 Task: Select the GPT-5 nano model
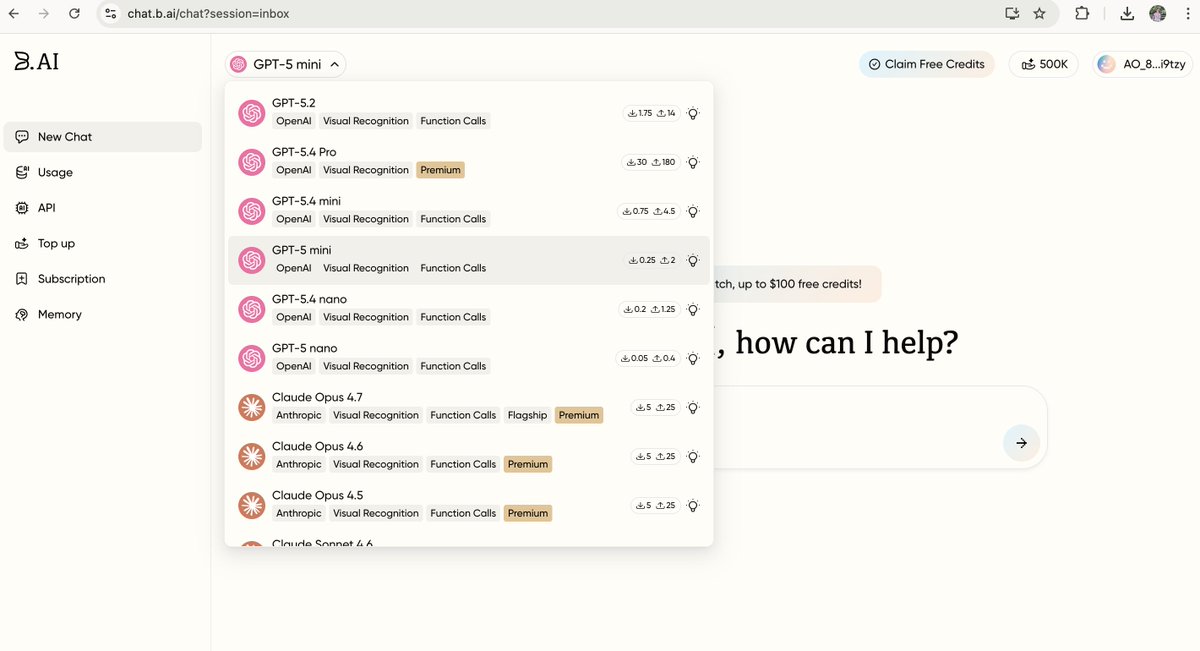pos(469,358)
